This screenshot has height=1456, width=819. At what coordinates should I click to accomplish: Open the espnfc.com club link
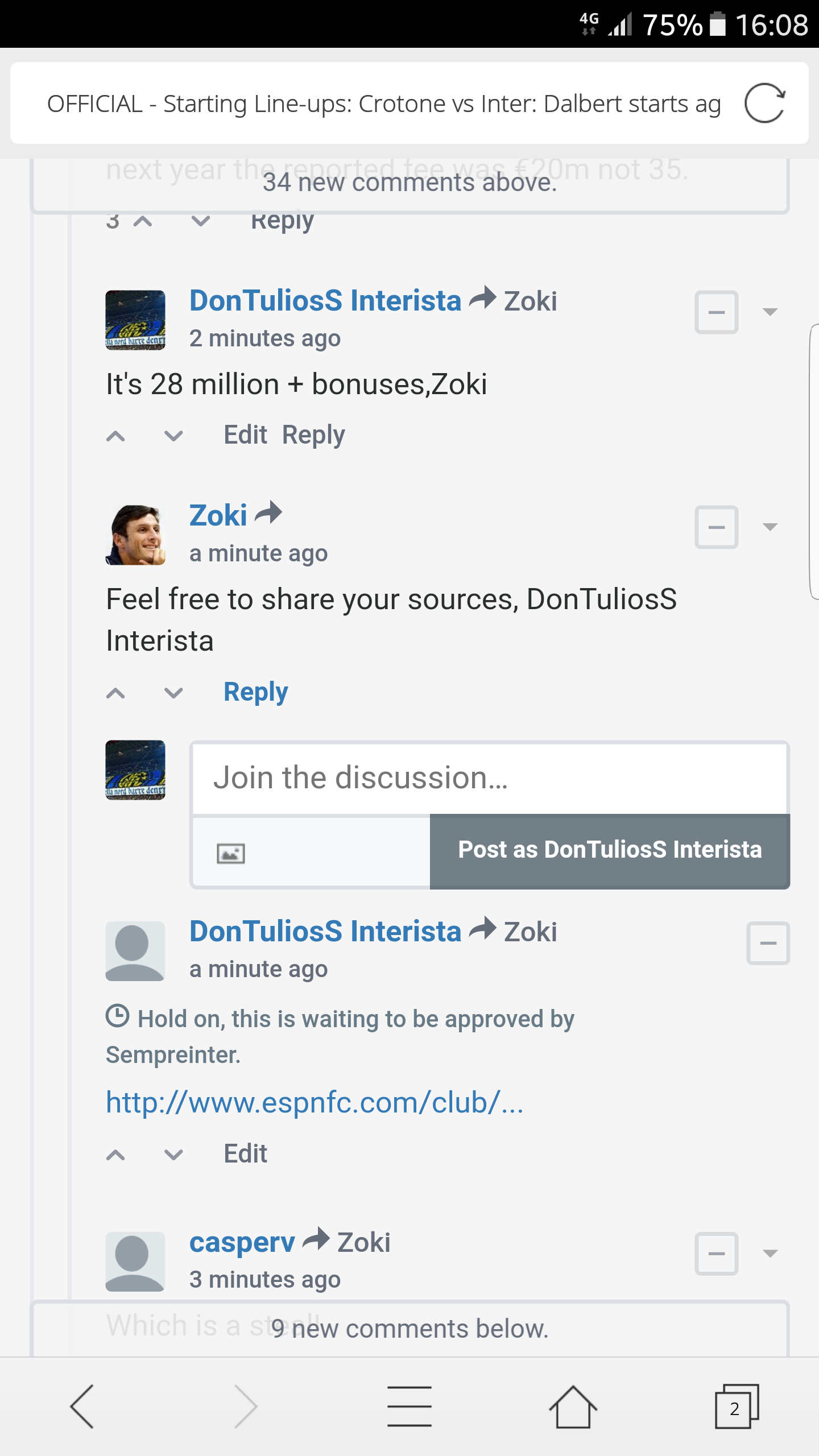tap(315, 1103)
